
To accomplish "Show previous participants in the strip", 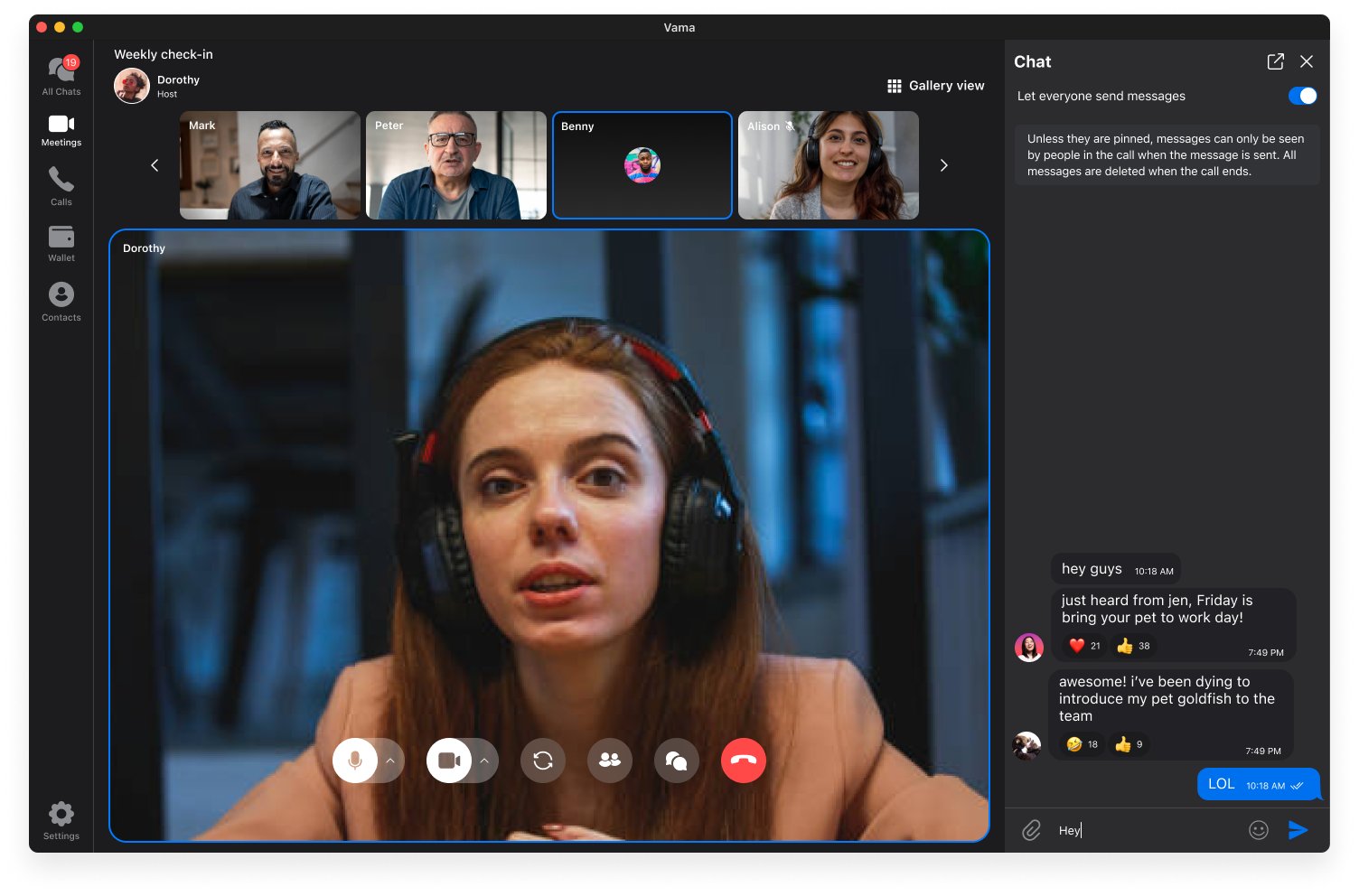I will coord(155,165).
